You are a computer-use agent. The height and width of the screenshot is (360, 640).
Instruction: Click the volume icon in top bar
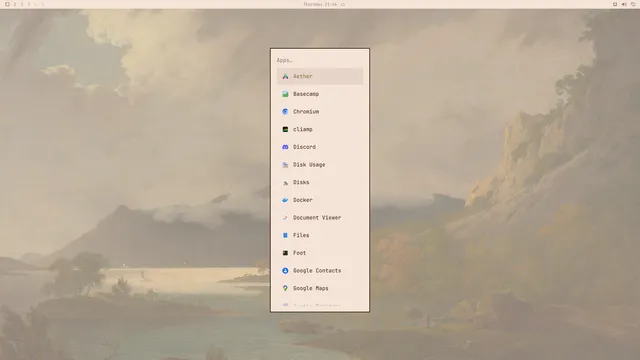point(624,4)
